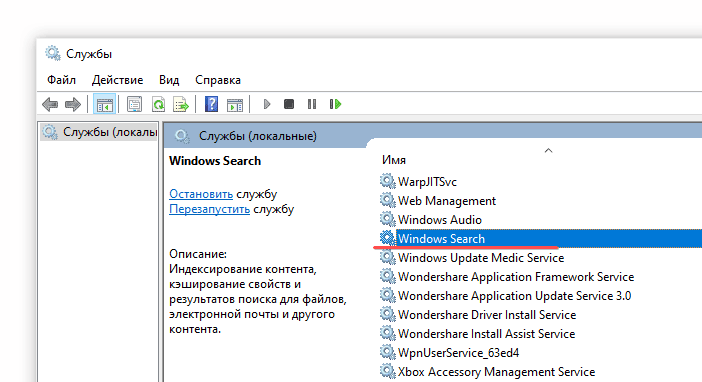Click the gear icon next to Windows Audio

388,219
